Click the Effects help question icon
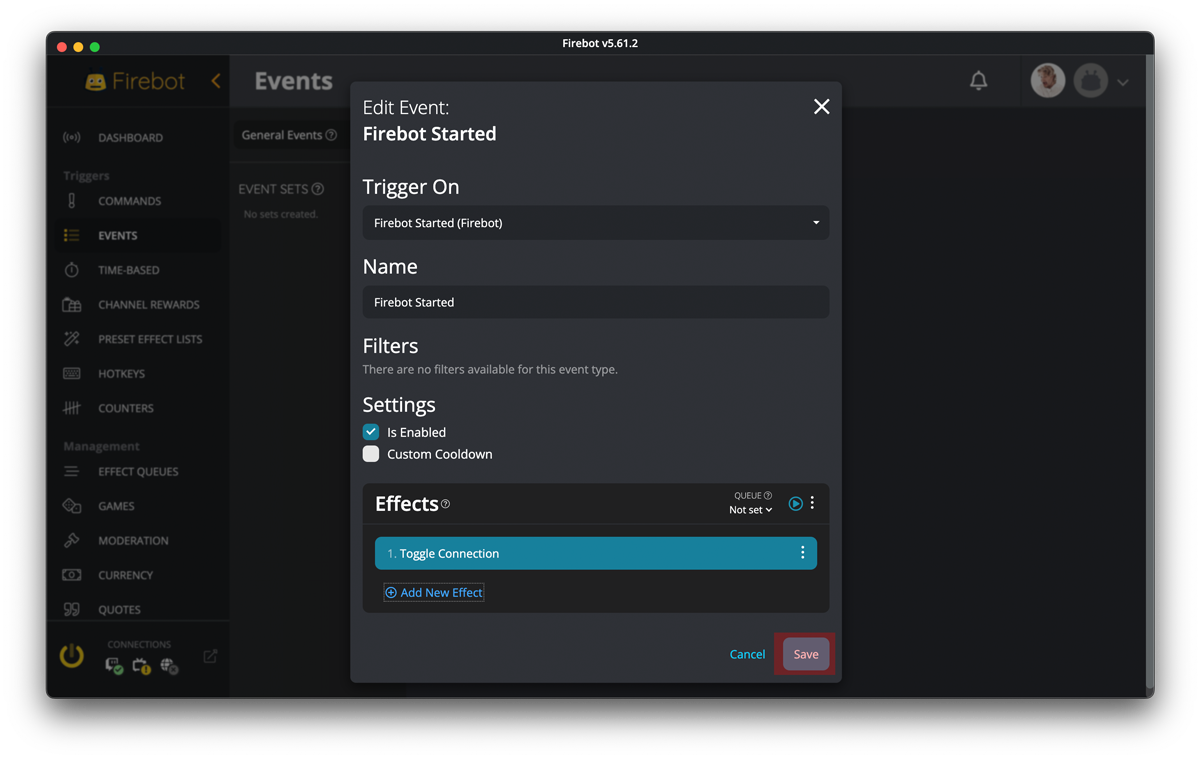This screenshot has height=759, width=1200. pyautogui.click(x=446, y=504)
